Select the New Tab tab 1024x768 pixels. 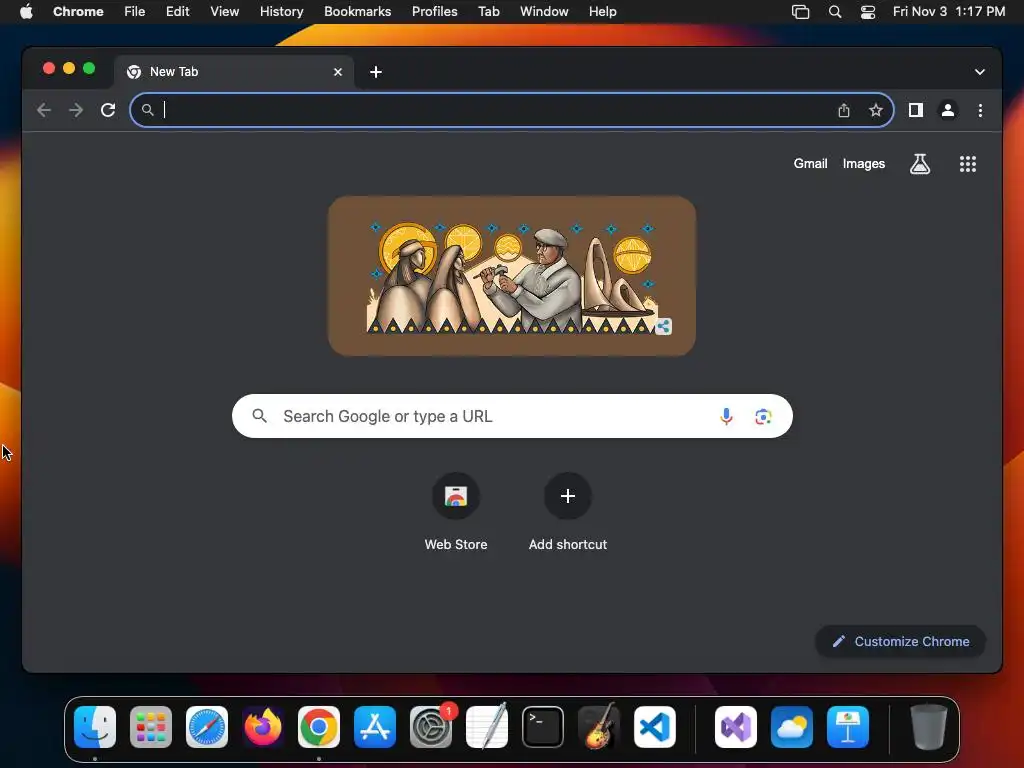coord(234,72)
